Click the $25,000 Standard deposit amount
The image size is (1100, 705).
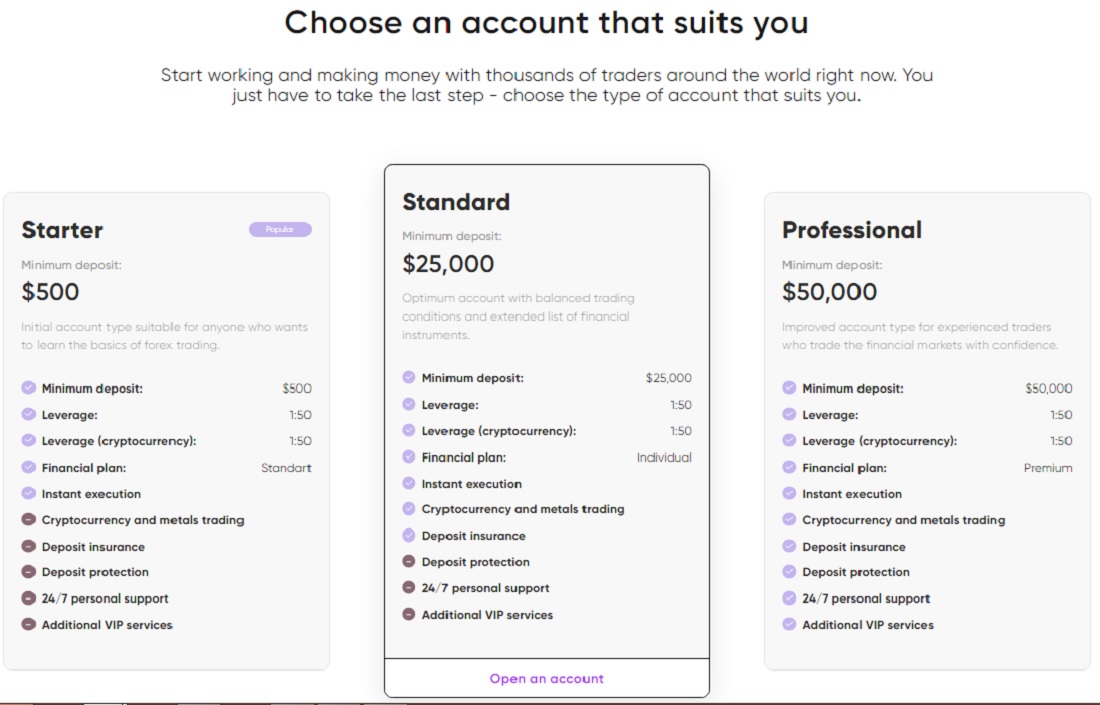[x=448, y=264]
